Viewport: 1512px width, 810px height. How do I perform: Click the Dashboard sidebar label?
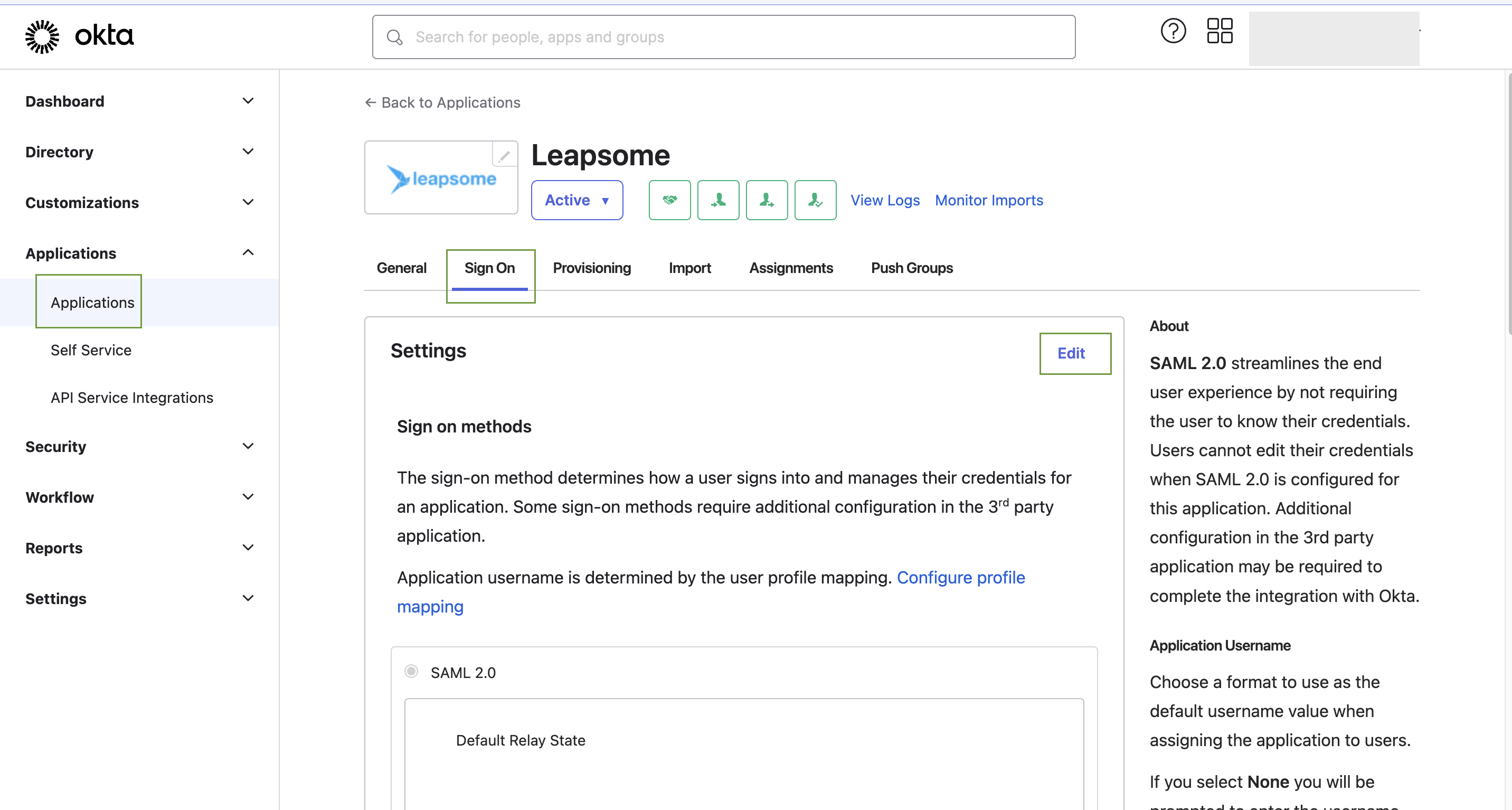tap(64, 101)
